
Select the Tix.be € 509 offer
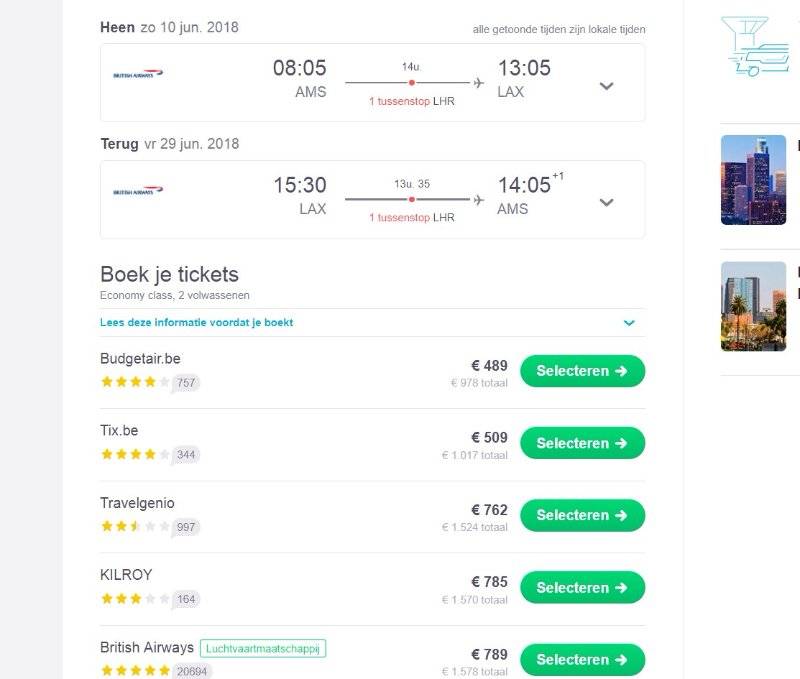pos(582,443)
